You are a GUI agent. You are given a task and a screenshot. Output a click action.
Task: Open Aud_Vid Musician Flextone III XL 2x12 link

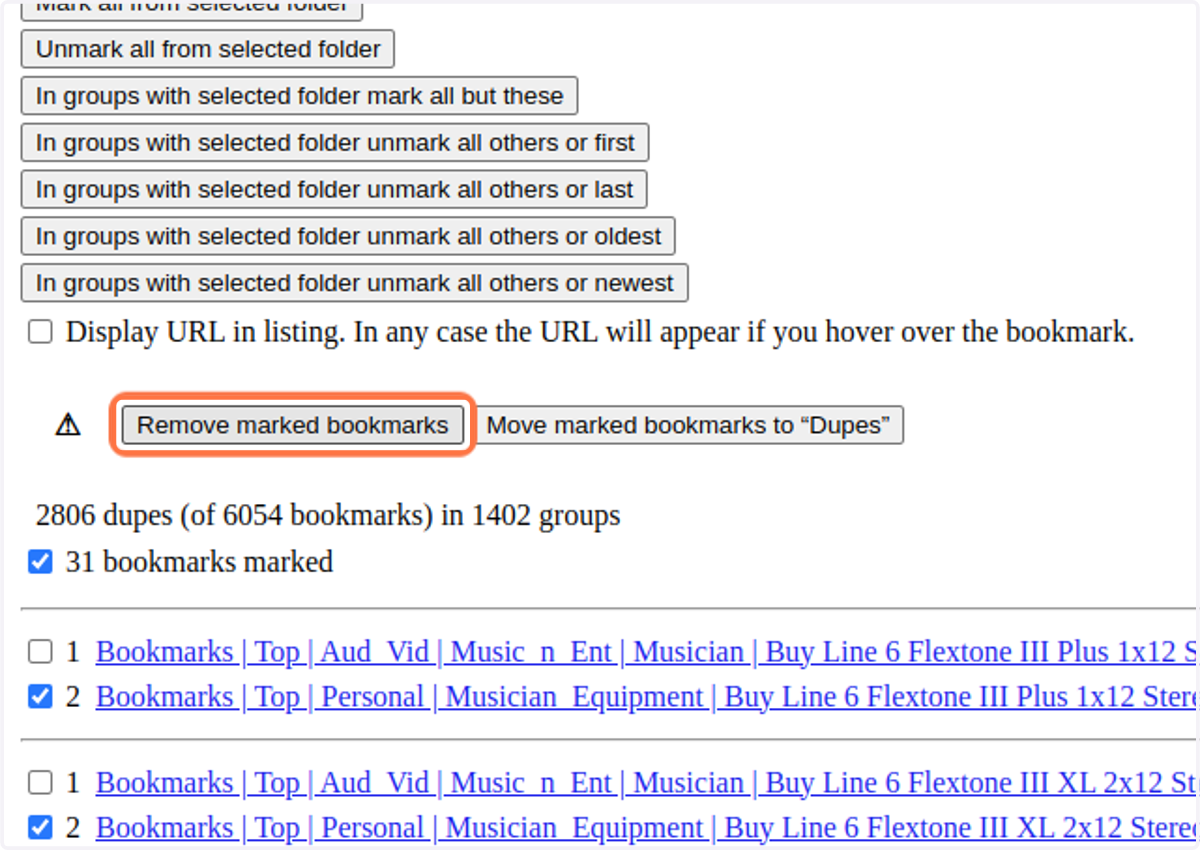pyautogui.click(x=647, y=782)
